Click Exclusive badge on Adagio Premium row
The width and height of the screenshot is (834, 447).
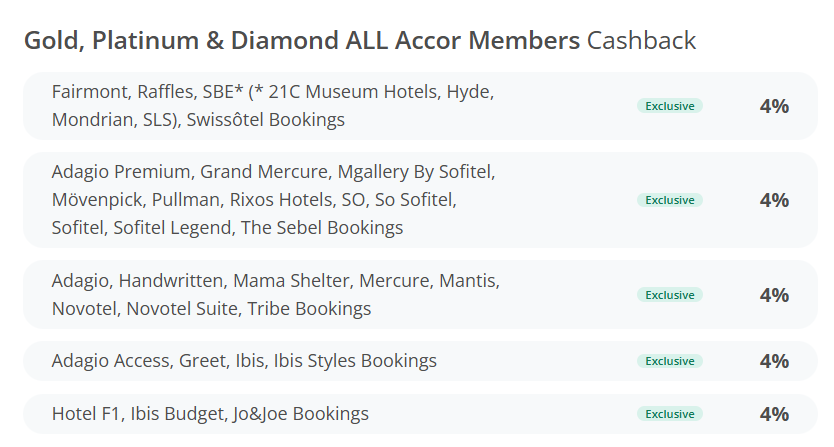[670, 200]
